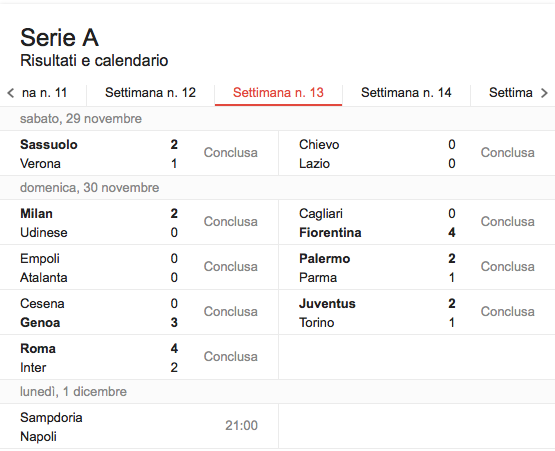Open the Juventus vs Torino match
This screenshot has height=451, width=555.
(x=417, y=312)
